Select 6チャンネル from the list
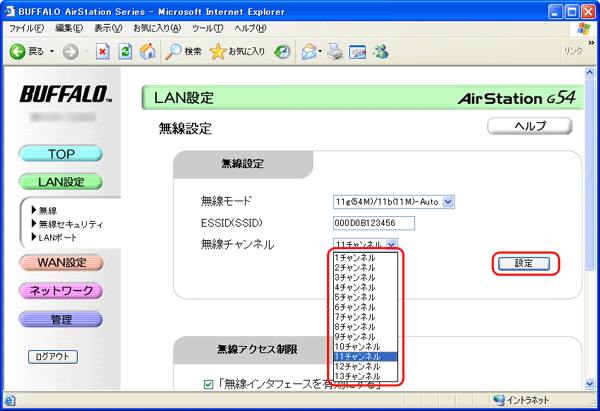Viewport: 600px width, 411px height. [x=365, y=307]
